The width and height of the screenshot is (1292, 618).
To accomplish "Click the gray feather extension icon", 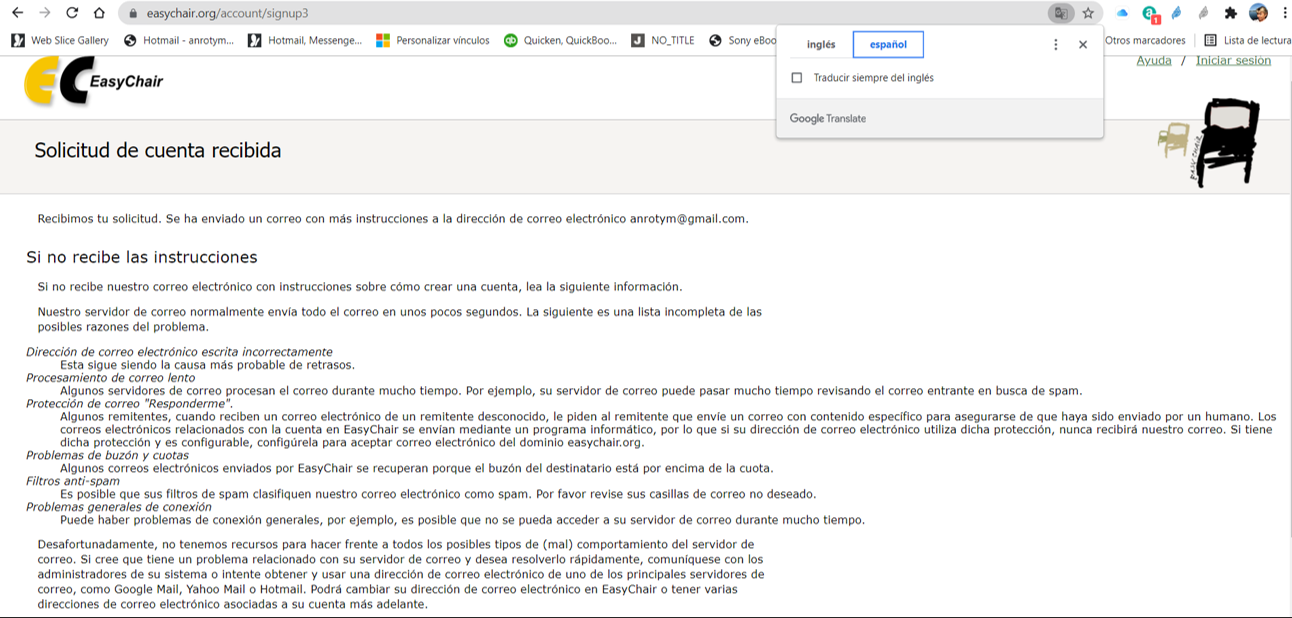I will point(1204,13).
